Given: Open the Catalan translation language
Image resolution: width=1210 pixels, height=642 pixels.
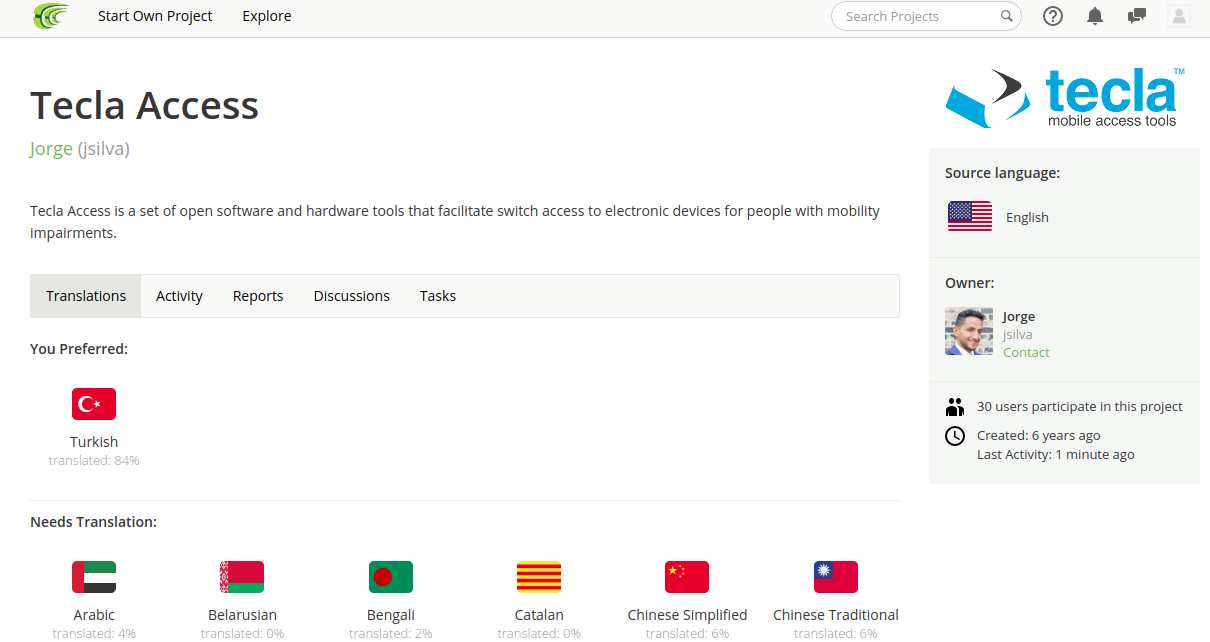Looking at the screenshot, I should tap(539, 615).
